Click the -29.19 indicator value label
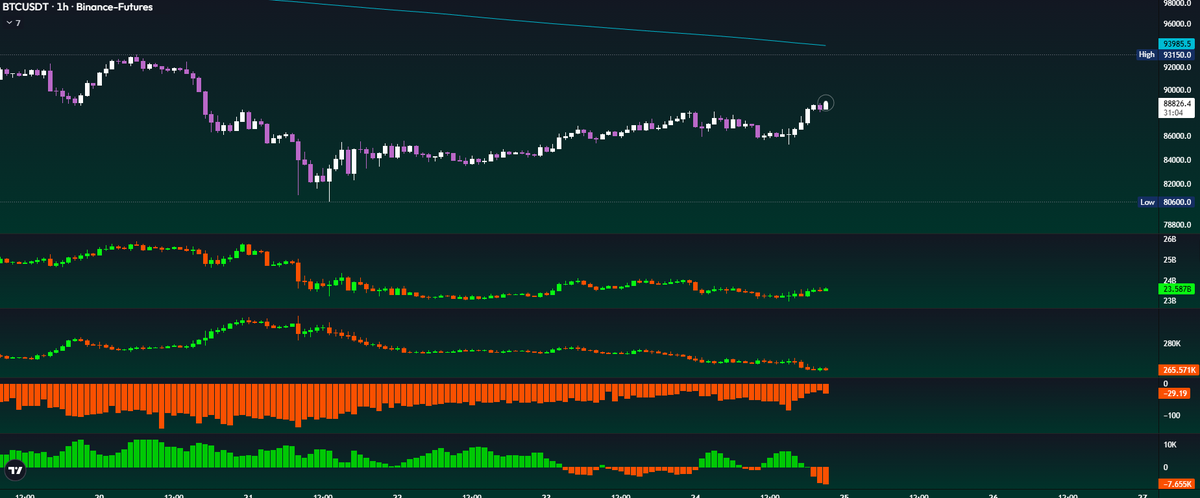The width and height of the screenshot is (1200, 498). coord(1175,393)
